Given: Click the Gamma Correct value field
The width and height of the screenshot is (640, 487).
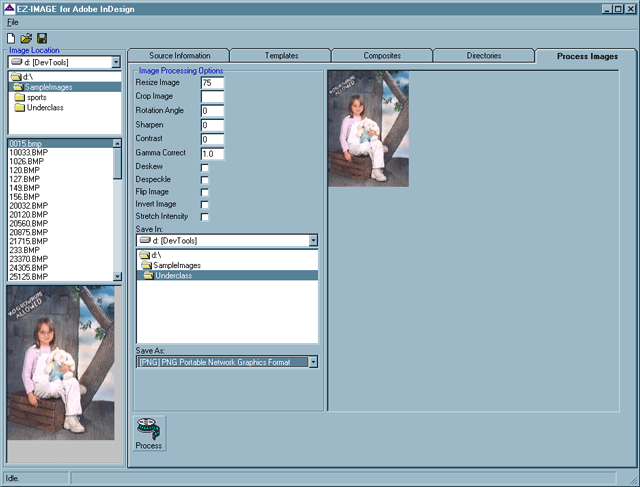Looking at the screenshot, I should (x=212, y=153).
